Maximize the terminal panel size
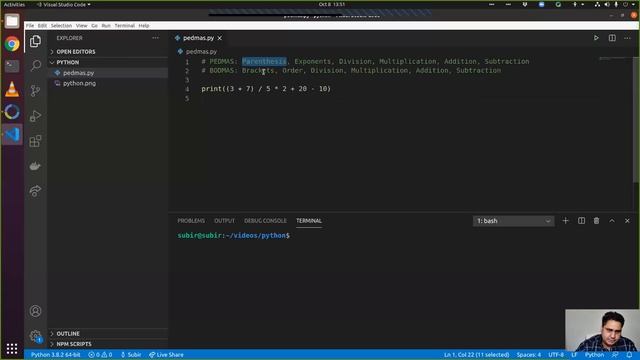640x360 pixels. point(612,221)
